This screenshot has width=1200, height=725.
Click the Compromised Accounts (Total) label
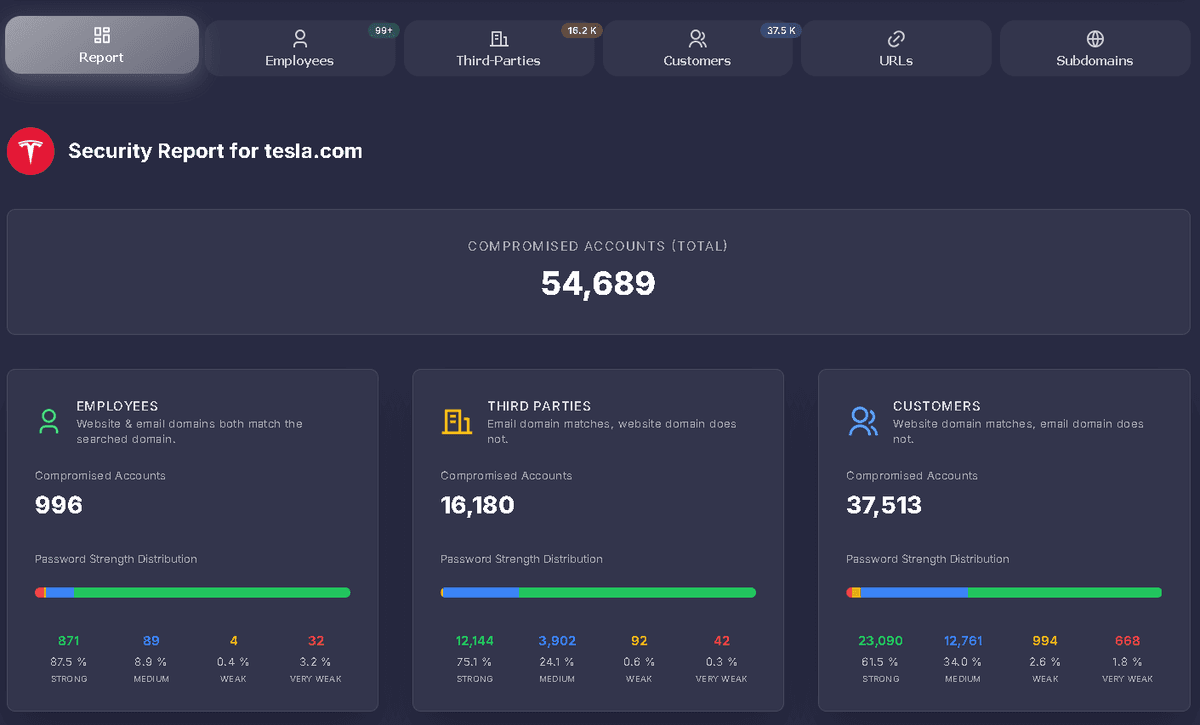point(598,246)
